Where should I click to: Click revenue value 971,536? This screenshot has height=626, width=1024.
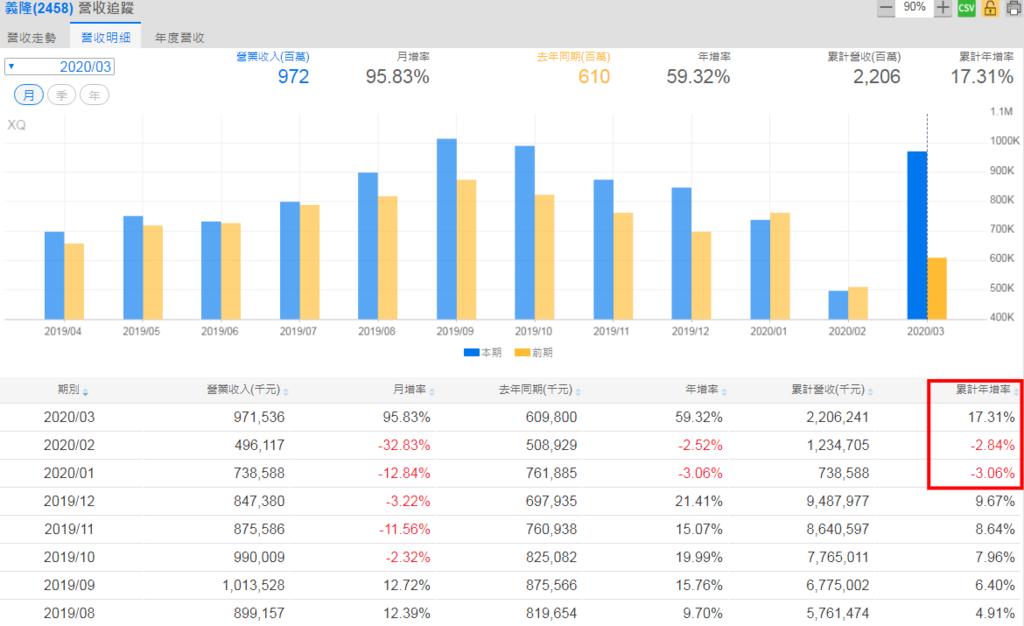(x=259, y=417)
